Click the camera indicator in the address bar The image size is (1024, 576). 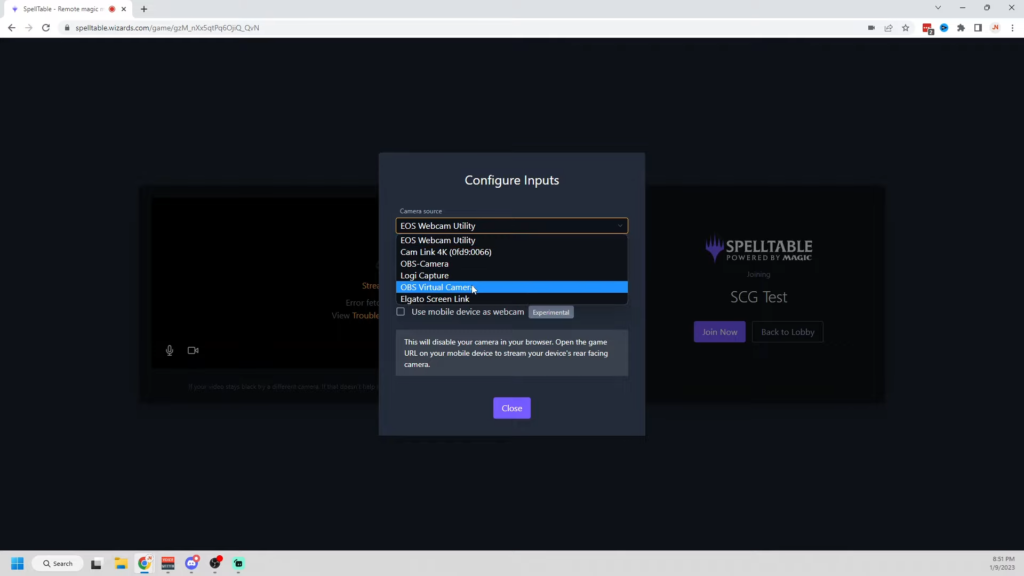871,28
